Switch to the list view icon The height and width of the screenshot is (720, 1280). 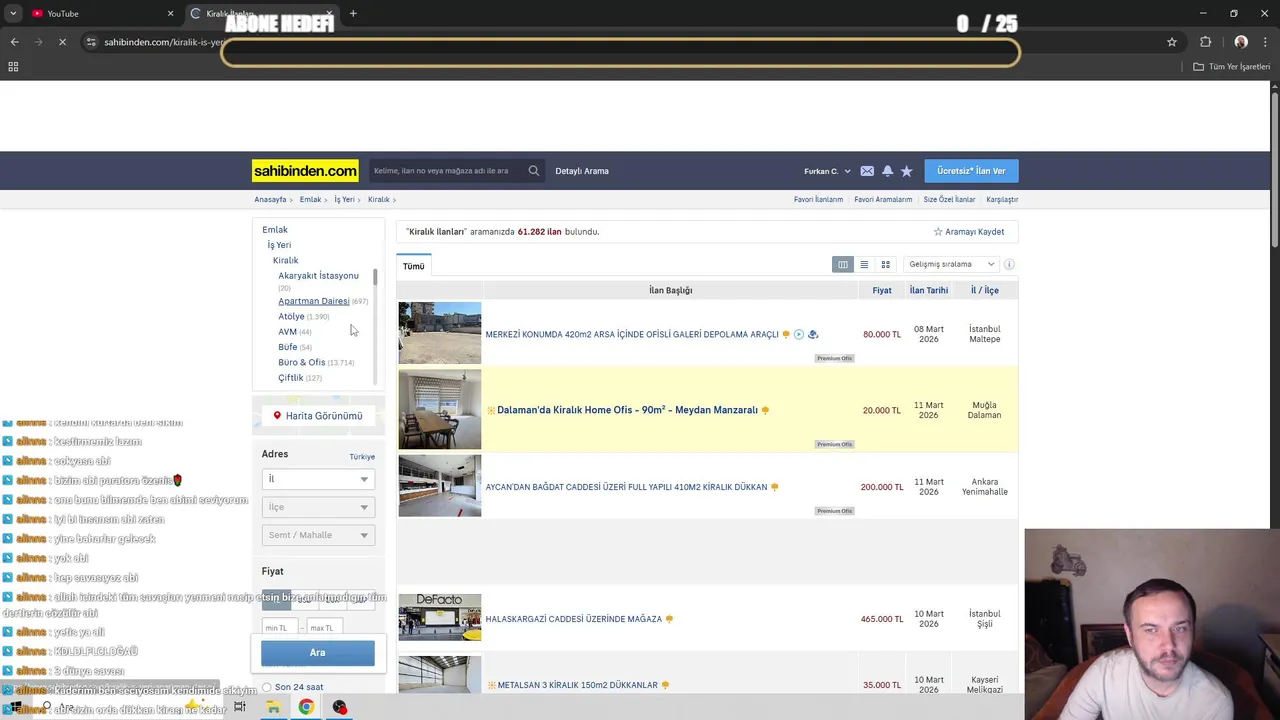click(864, 264)
